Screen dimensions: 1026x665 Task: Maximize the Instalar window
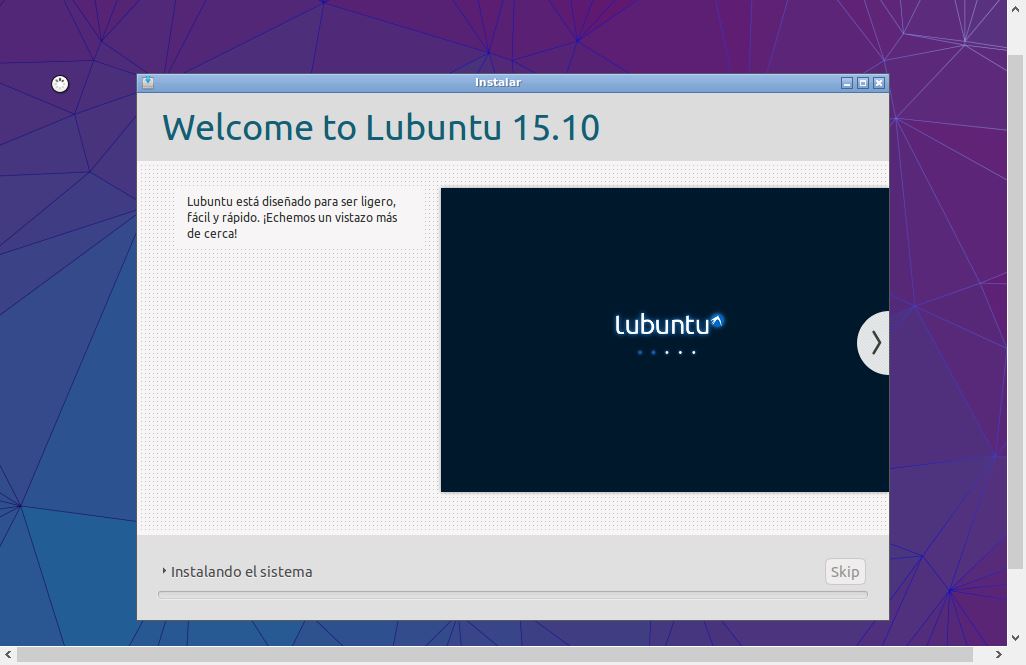[x=863, y=83]
